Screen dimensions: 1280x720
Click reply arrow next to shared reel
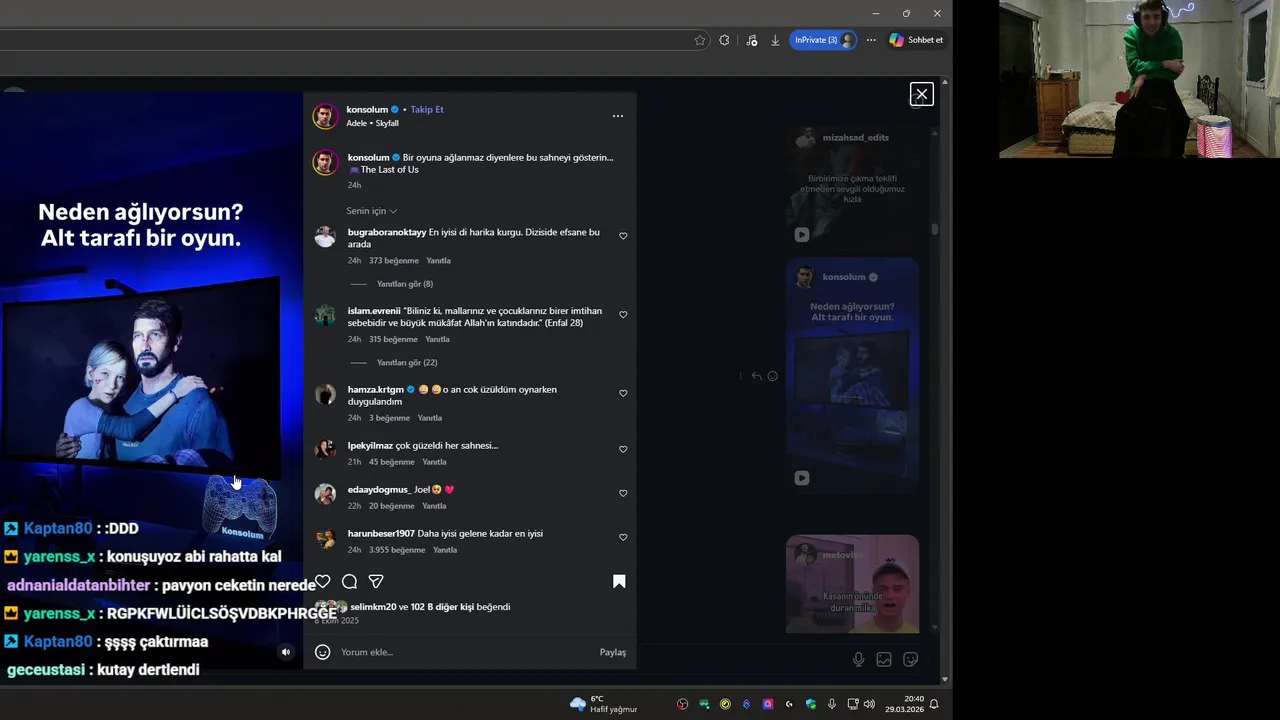click(x=756, y=376)
